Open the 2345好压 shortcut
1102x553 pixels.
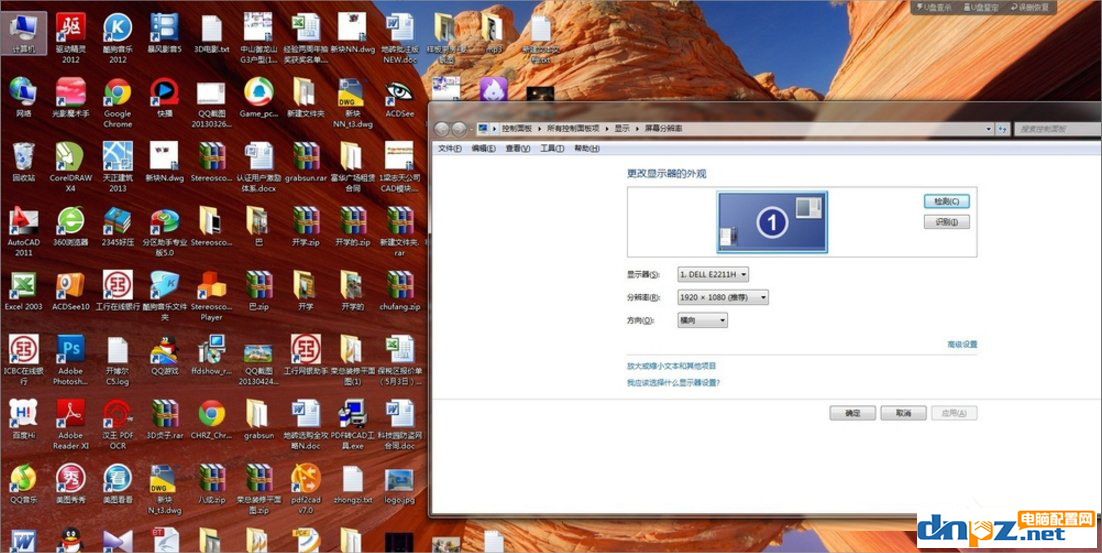(x=118, y=226)
